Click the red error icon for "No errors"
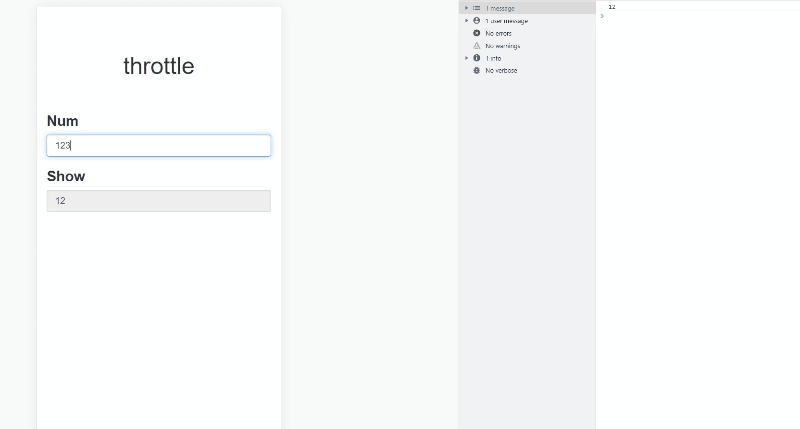800x429 pixels. tap(477, 33)
